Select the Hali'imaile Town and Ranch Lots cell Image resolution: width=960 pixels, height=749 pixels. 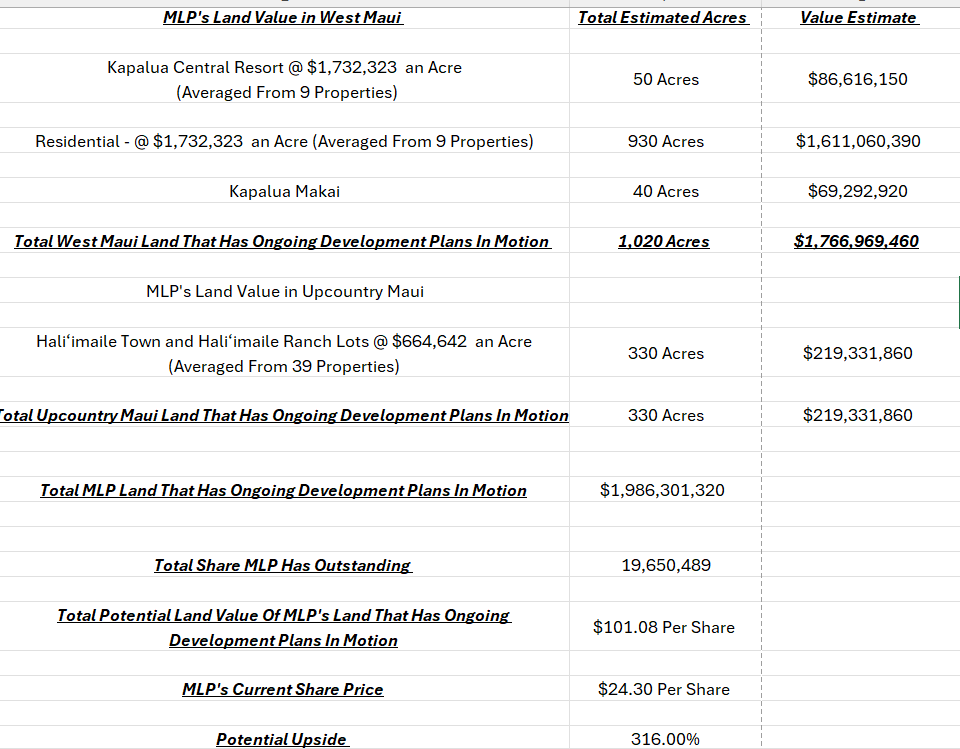coord(285,353)
